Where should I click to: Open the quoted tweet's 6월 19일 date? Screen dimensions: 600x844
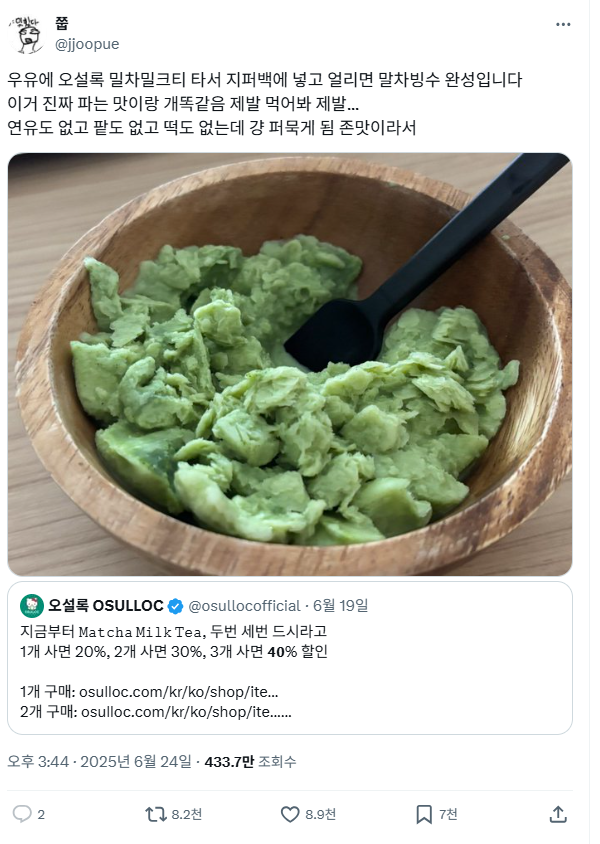click(341, 606)
